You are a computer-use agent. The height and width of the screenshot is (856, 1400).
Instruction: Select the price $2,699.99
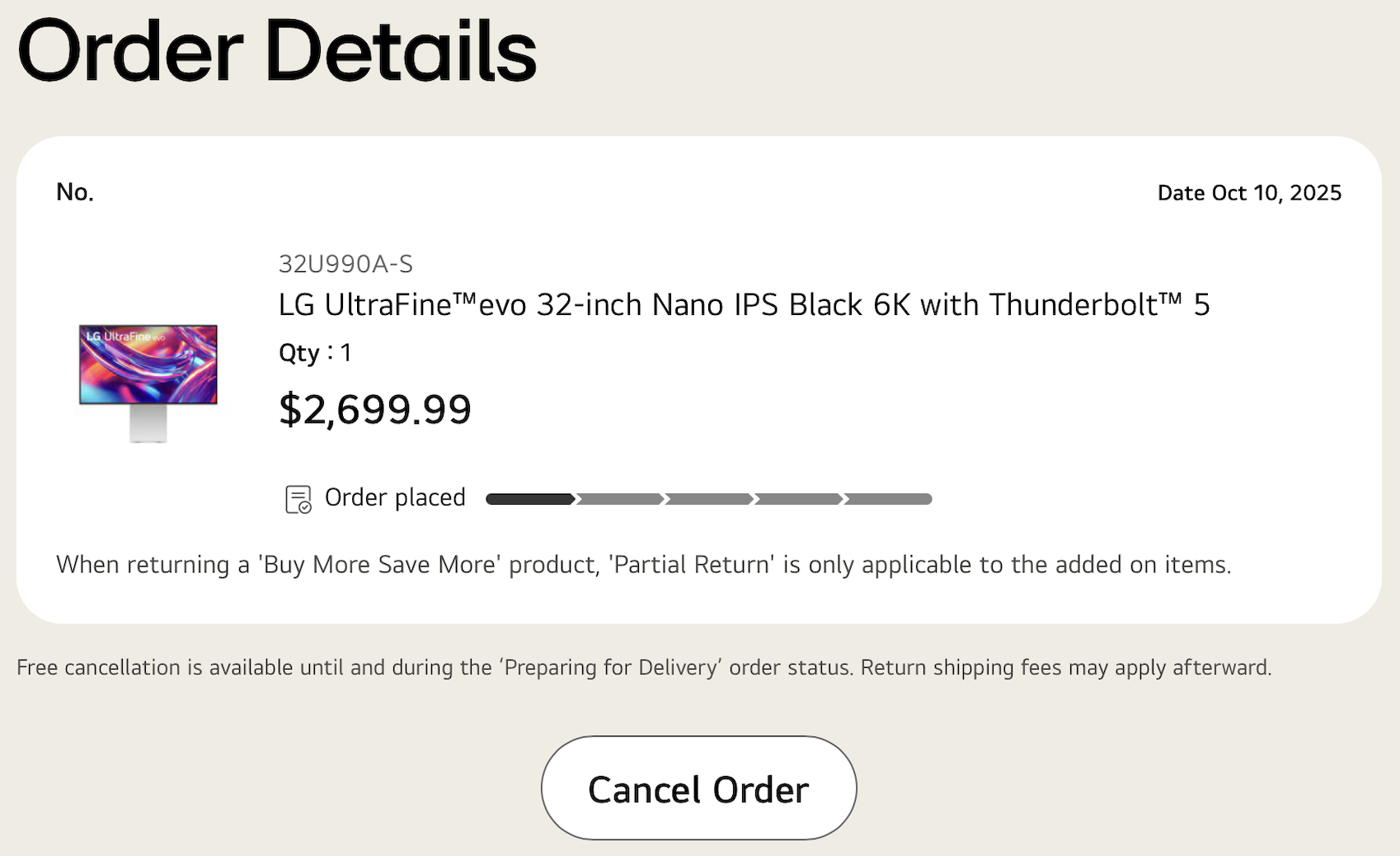pos(375,408)
